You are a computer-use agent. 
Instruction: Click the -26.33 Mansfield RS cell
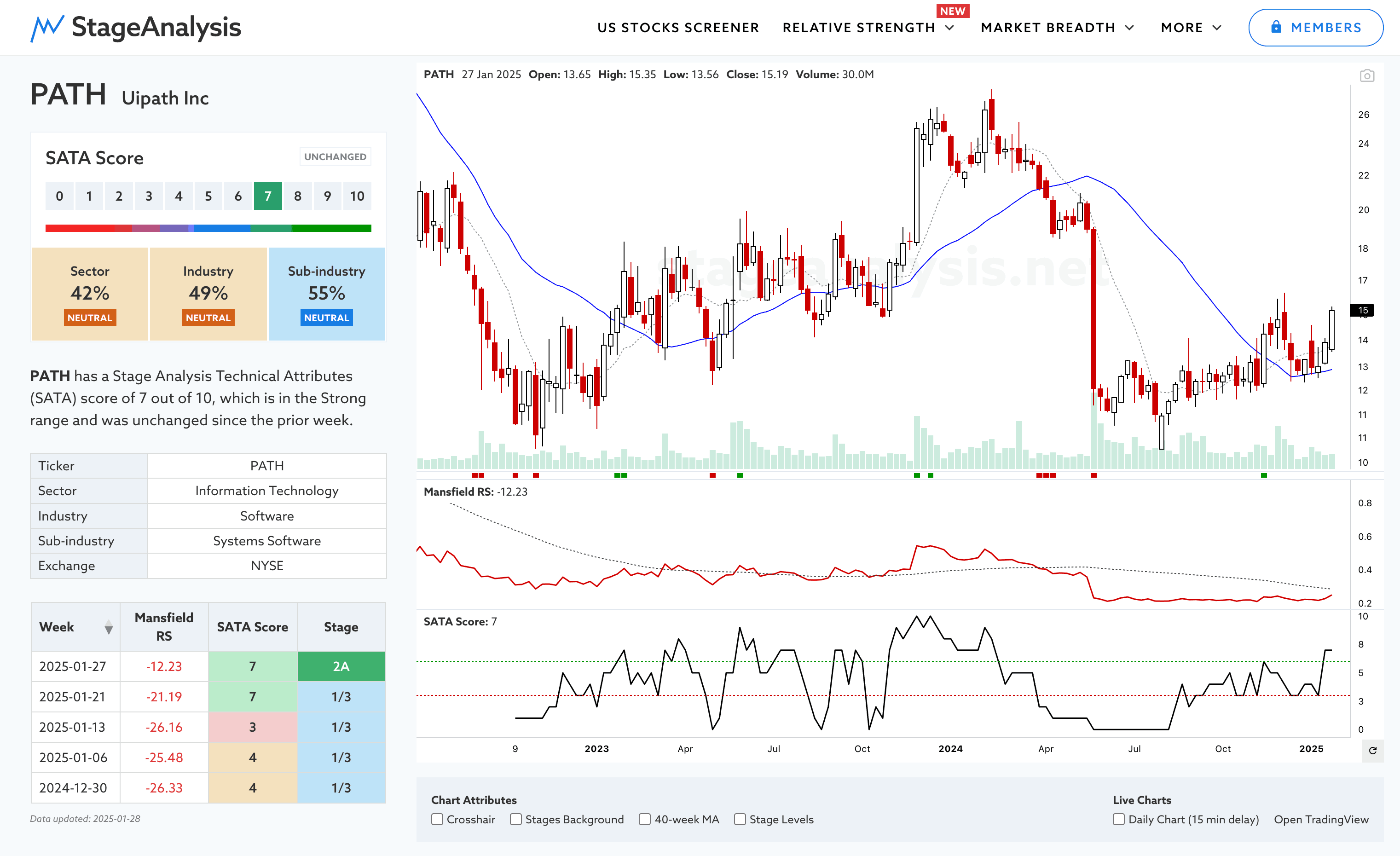pyautogui.click(x=164, y=788)
